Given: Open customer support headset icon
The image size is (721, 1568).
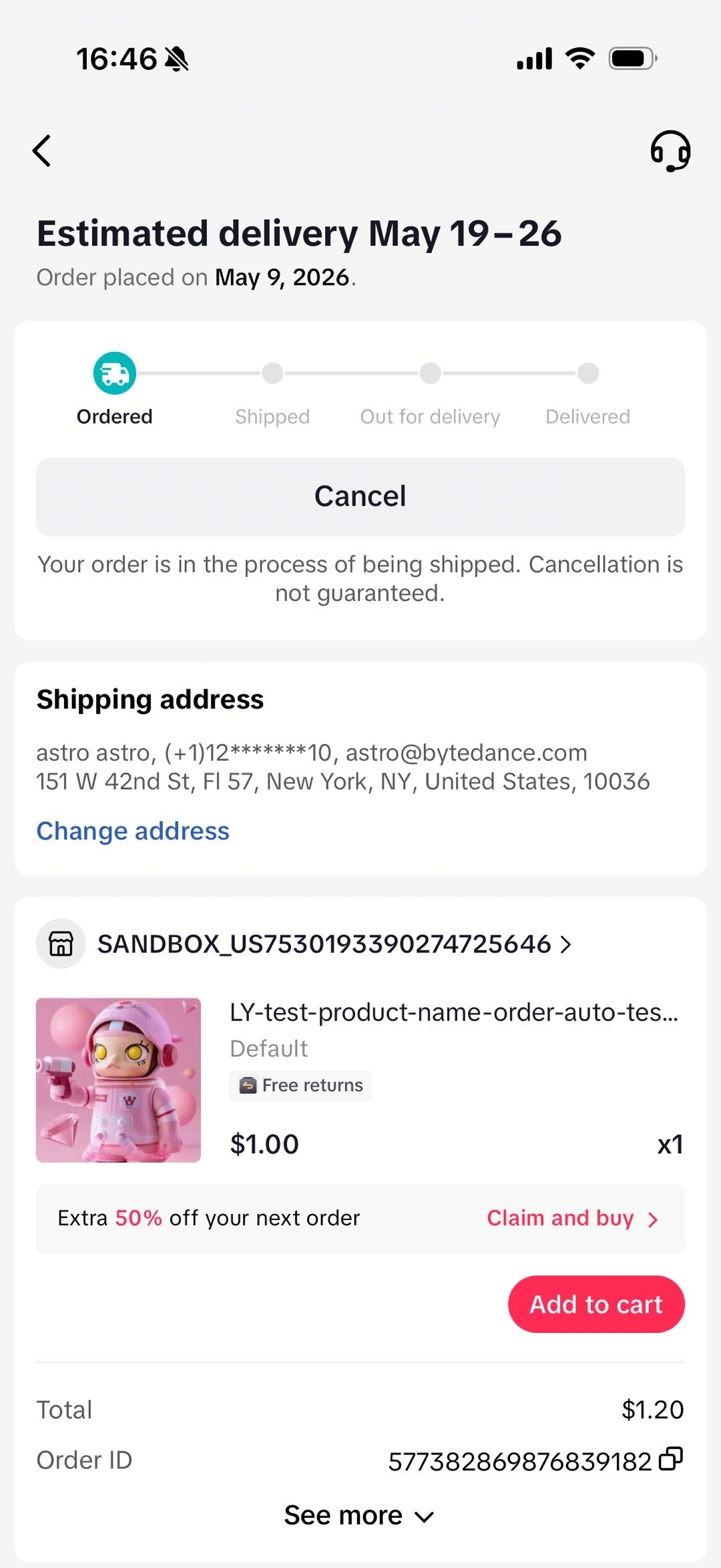Looking at the screenshot, I should click(670, 151).
